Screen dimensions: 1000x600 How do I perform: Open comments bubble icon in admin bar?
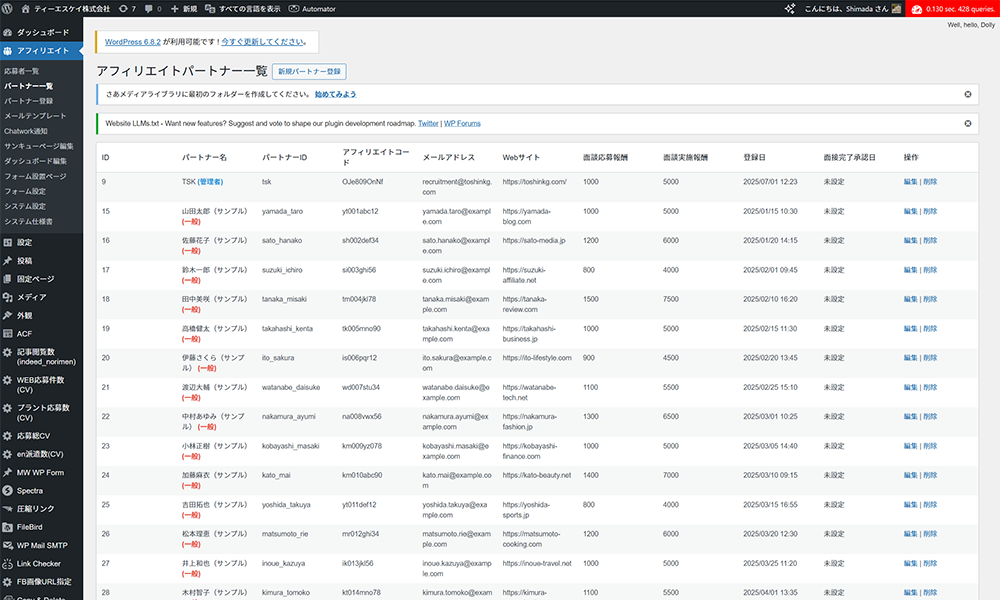coord(149,9)
